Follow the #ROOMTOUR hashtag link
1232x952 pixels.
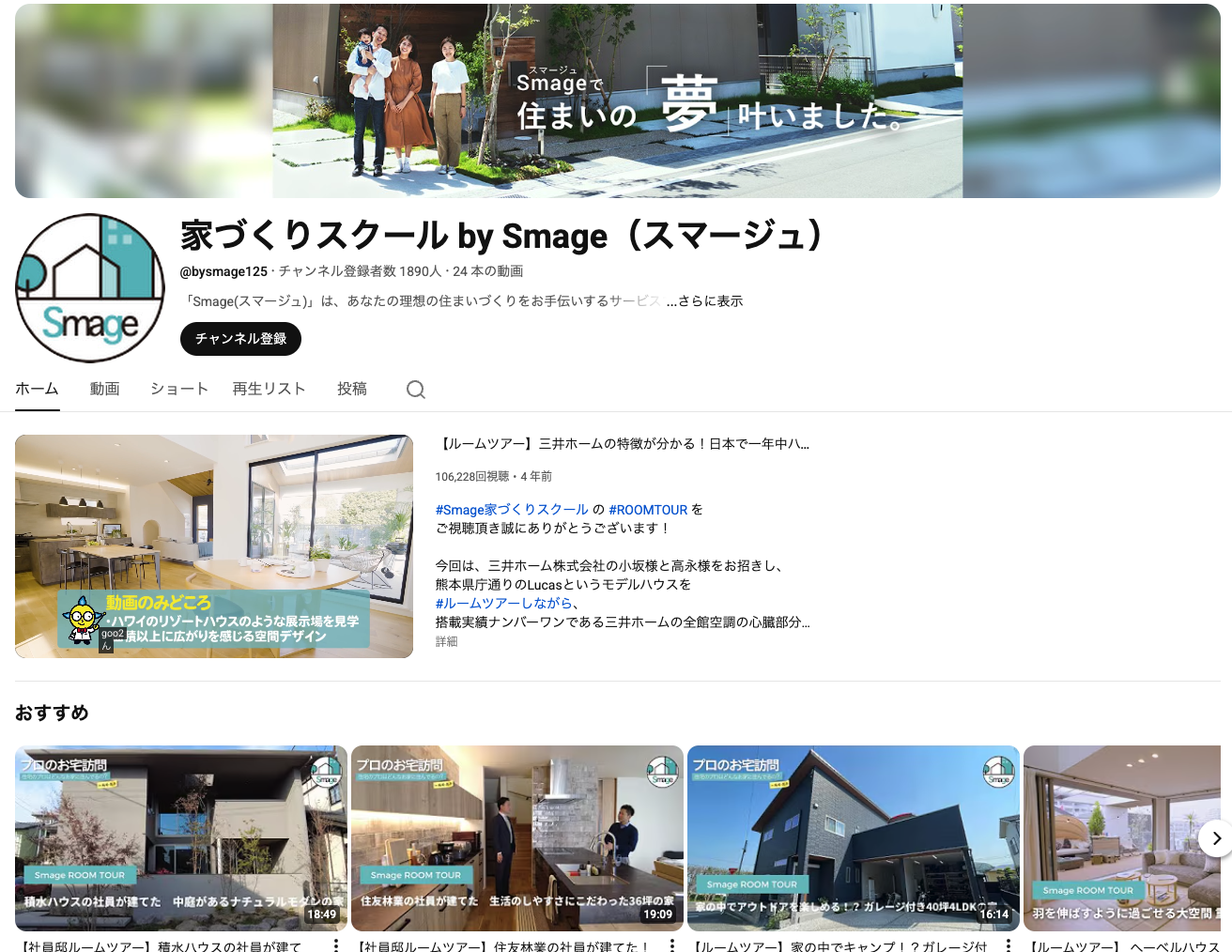click(x=648, y=510)
